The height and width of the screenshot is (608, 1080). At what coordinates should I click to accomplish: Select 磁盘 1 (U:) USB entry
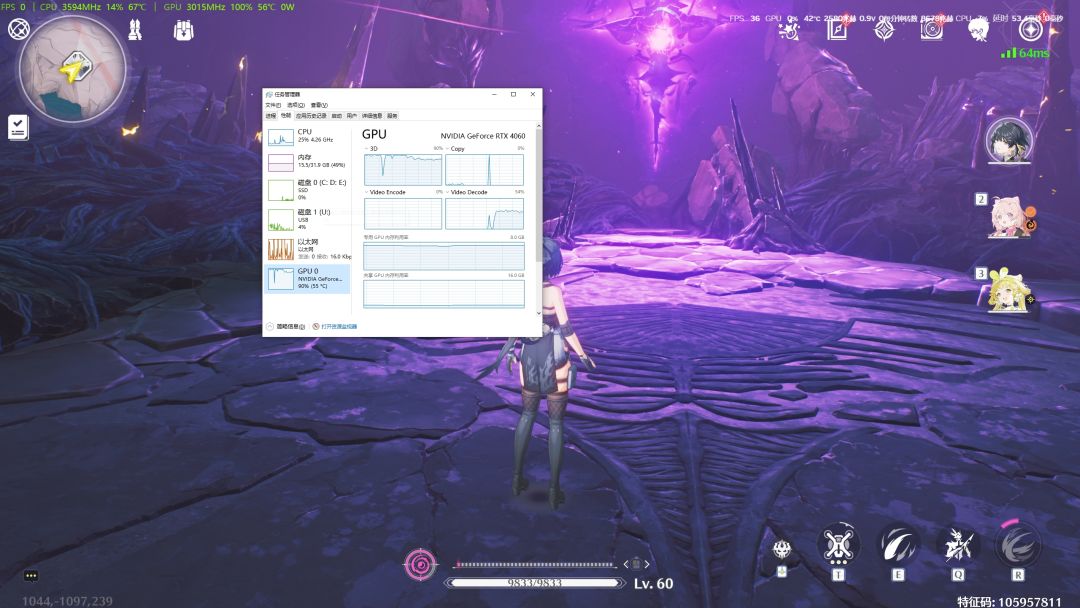308,220
